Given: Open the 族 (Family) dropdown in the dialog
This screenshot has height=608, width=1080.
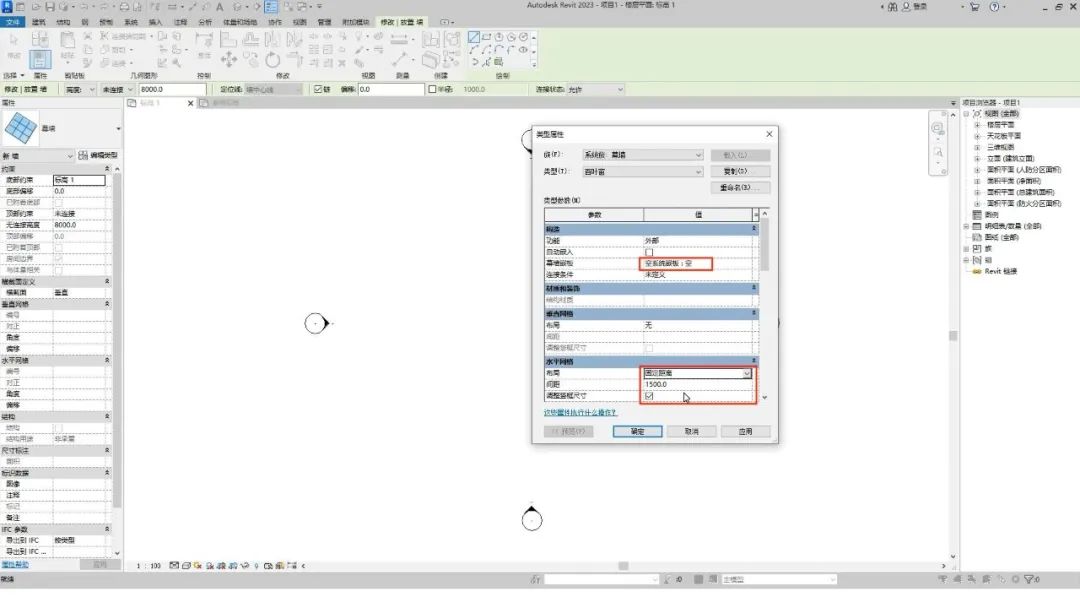Looking at the screenshot, I should (x=643, y=155).
